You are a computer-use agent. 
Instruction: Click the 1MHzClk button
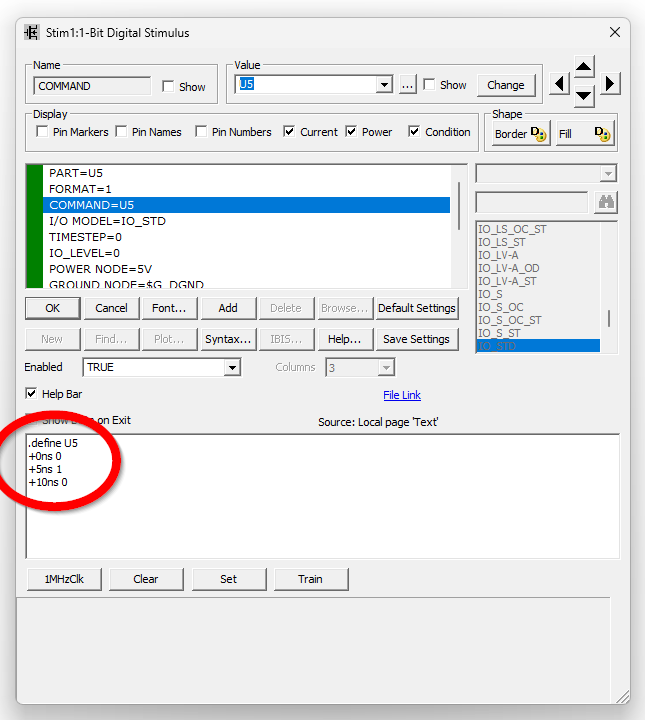coord(64,579)
